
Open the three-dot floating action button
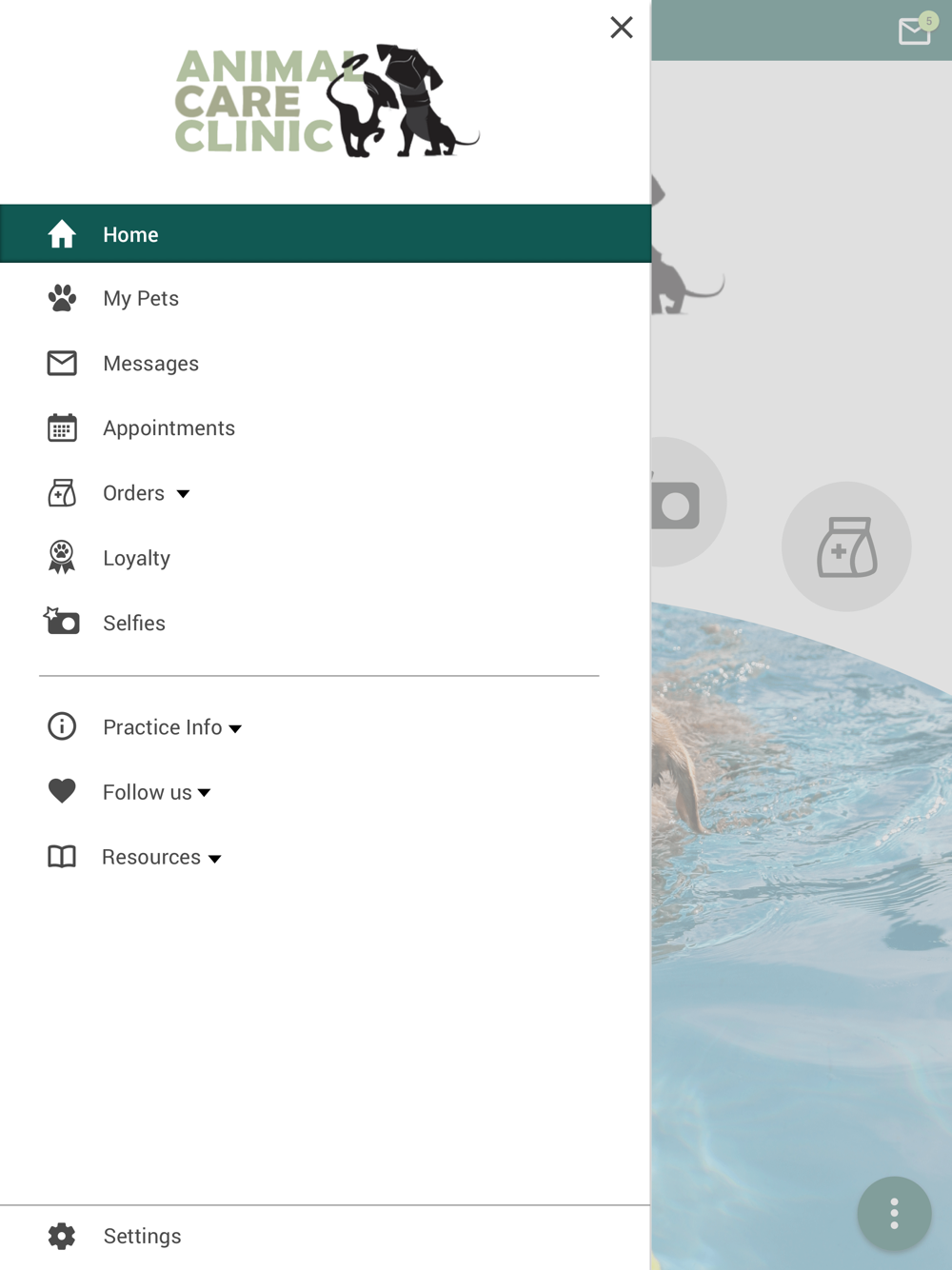pyautogui.click(x=894, y=1214)
